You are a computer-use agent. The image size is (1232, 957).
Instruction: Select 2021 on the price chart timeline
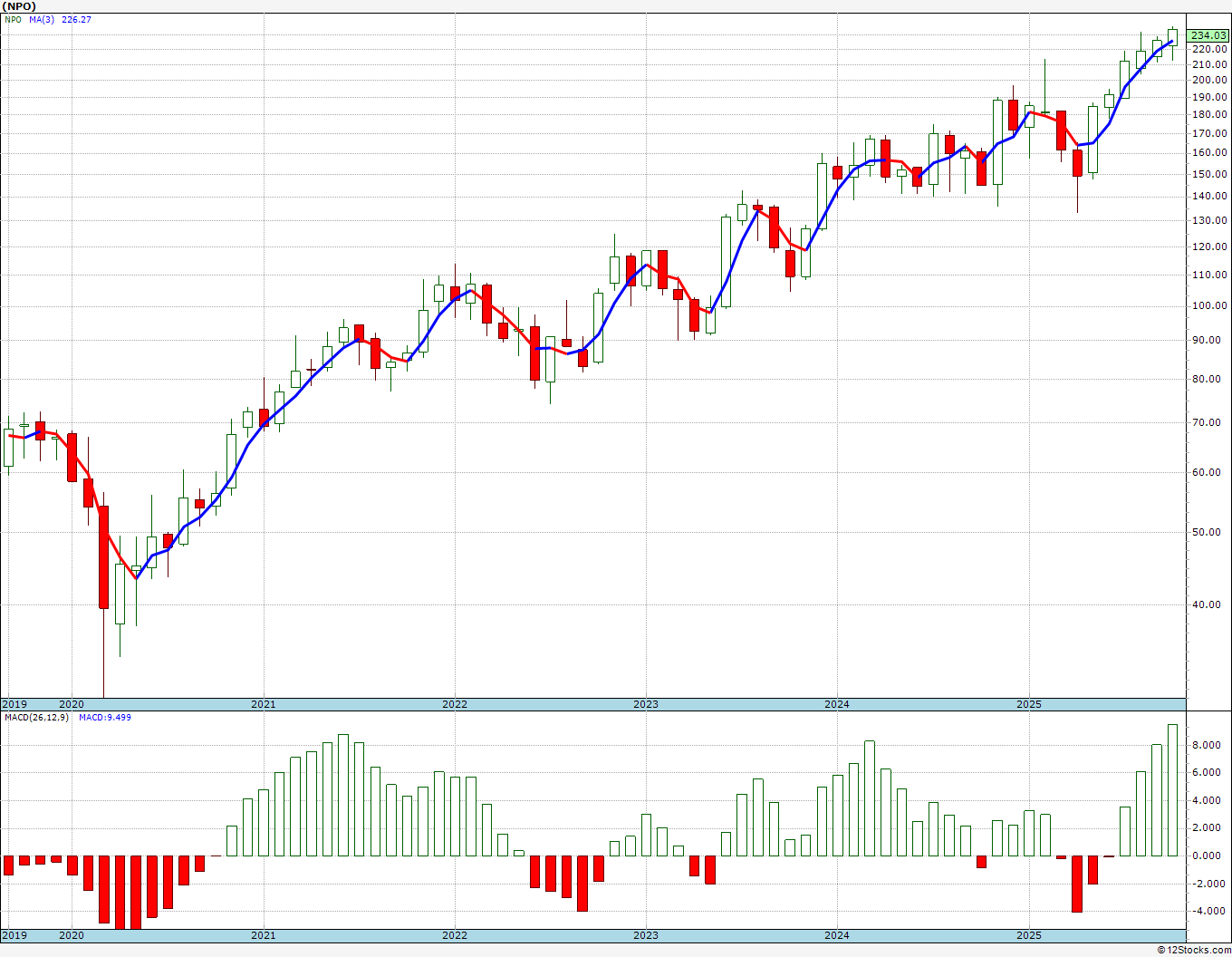pos(264,704)
